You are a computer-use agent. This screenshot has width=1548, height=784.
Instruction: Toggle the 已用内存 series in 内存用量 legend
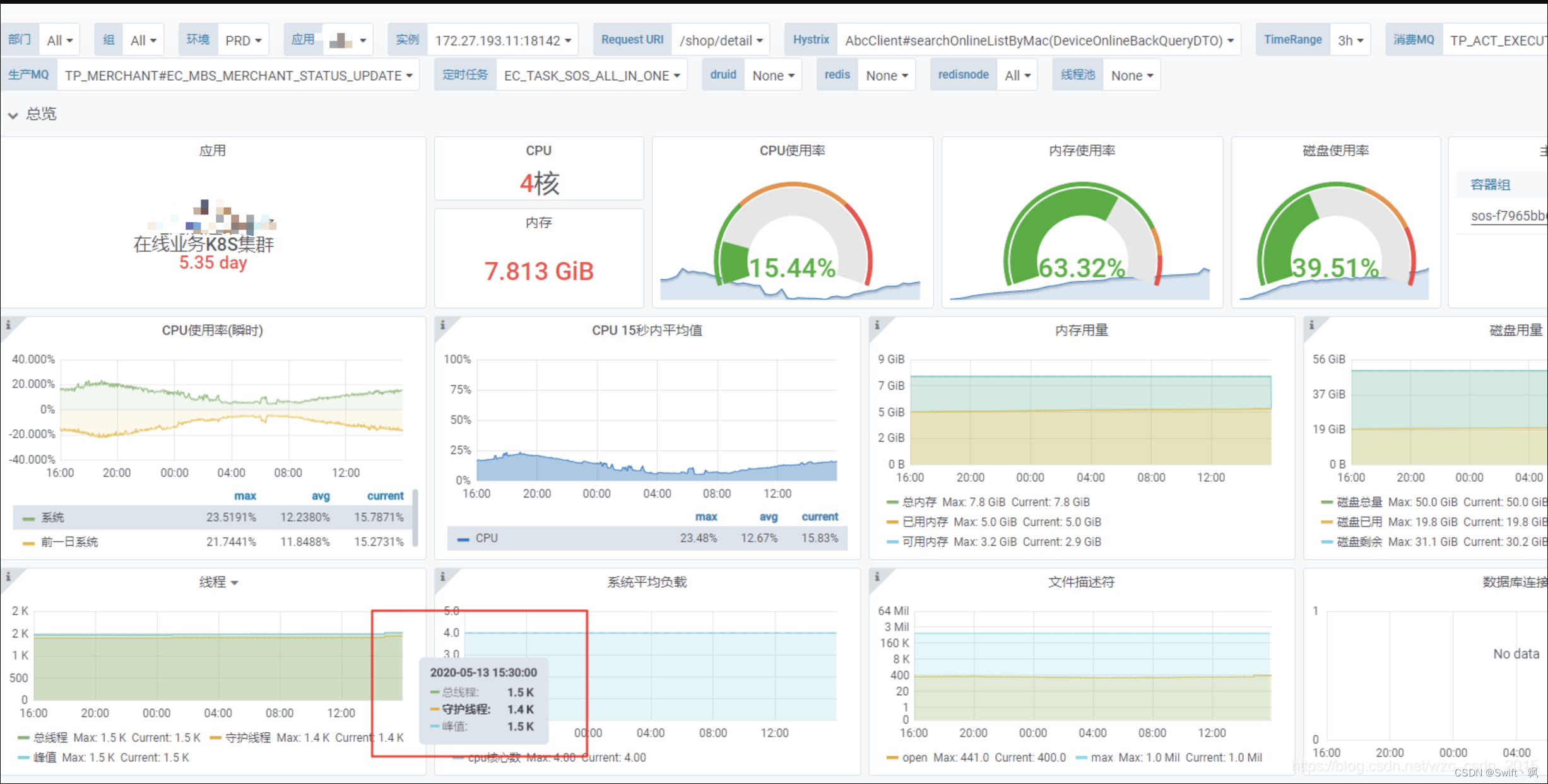[x=925, y=522]
